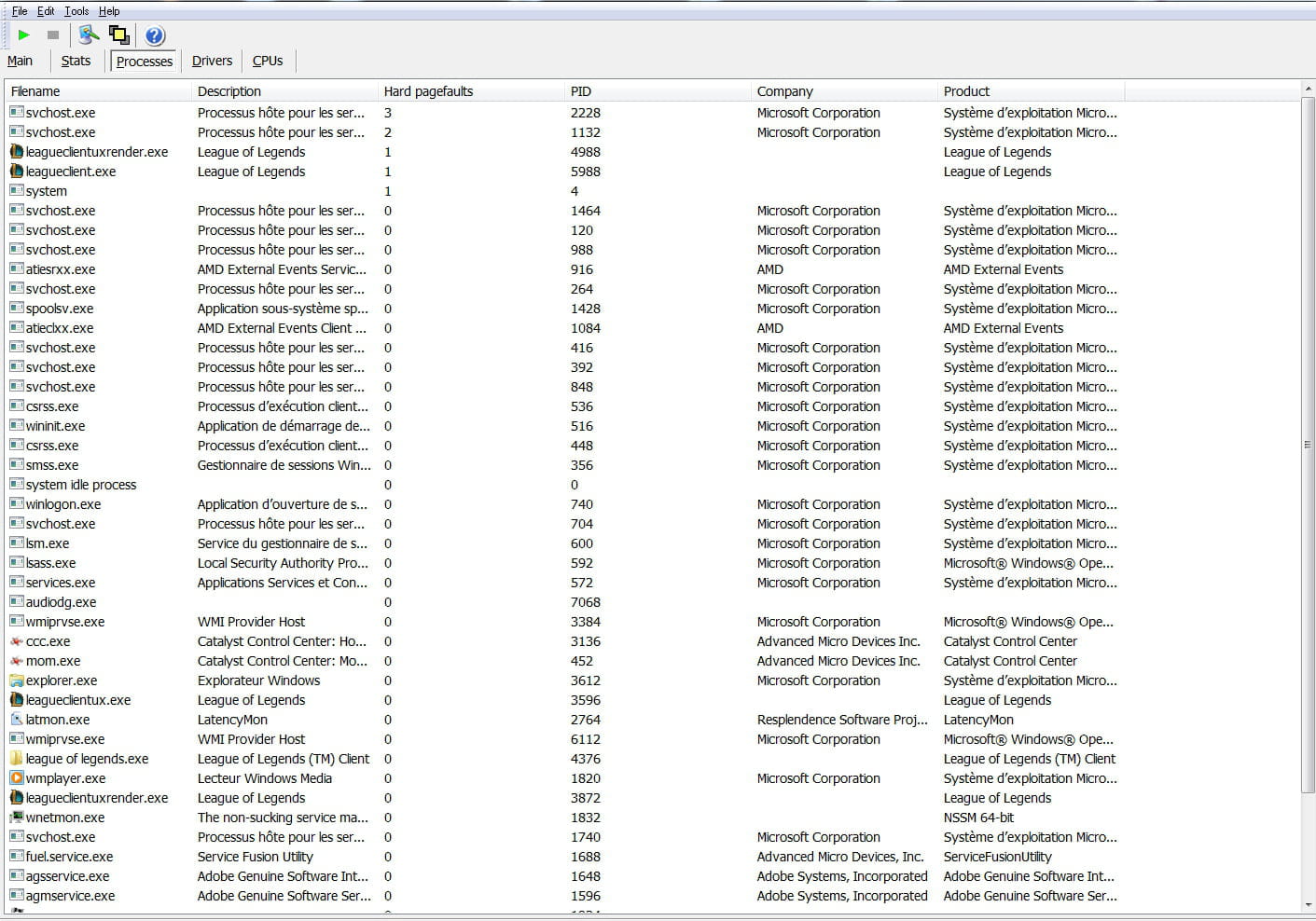Click the wnetmon.exe monitor icon

17,818
